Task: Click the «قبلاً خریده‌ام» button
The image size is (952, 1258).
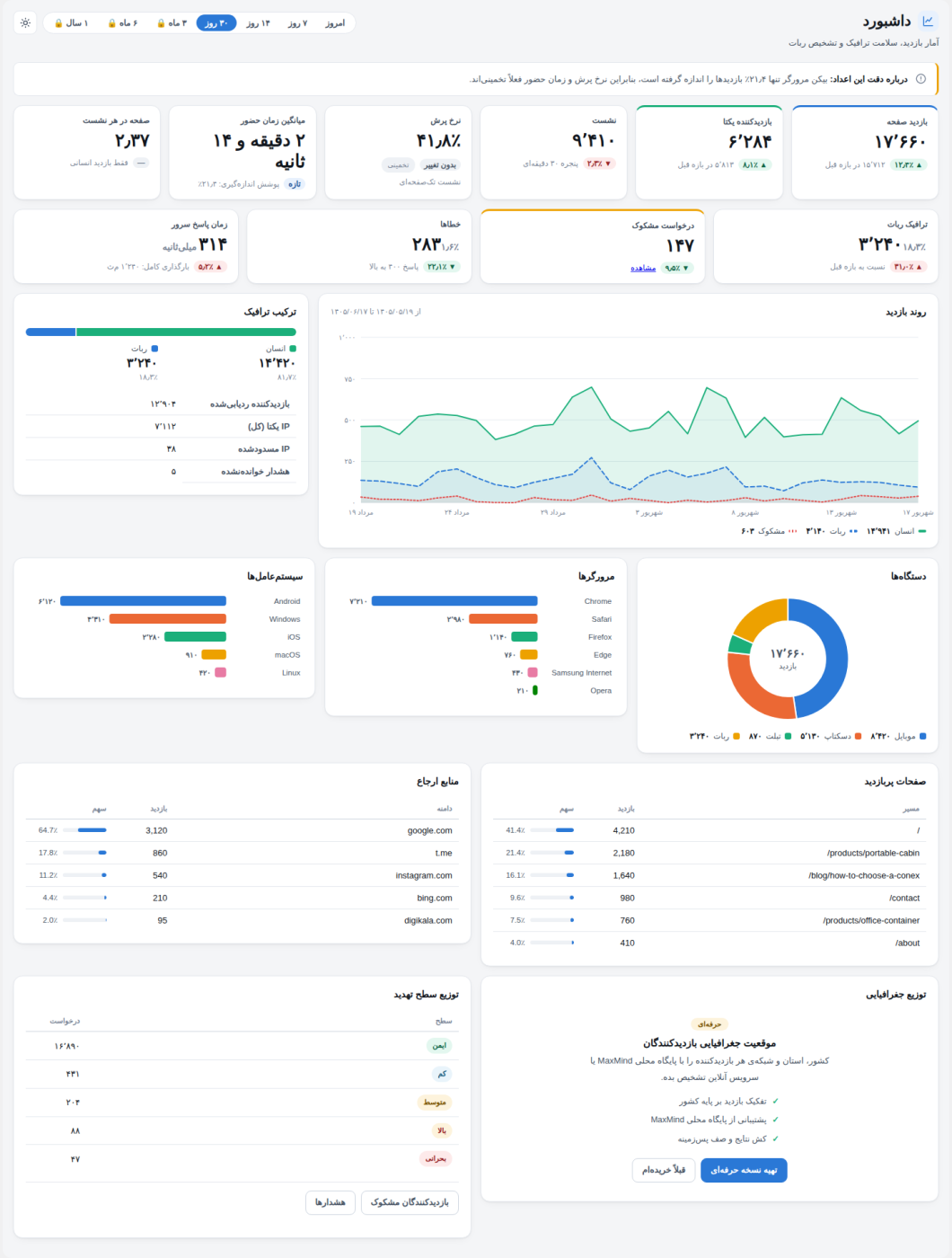Action: click(x=664, y=1170)
